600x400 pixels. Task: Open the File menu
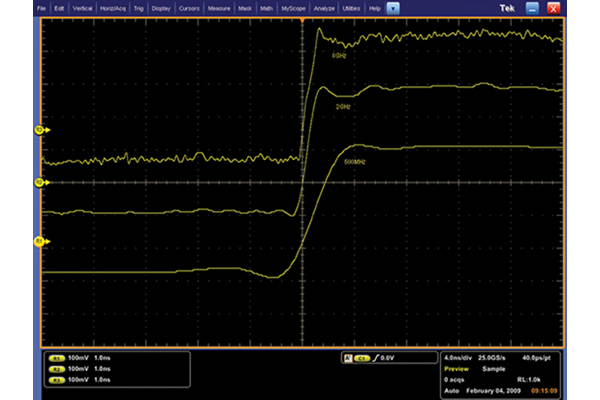(x=42, y=7)
